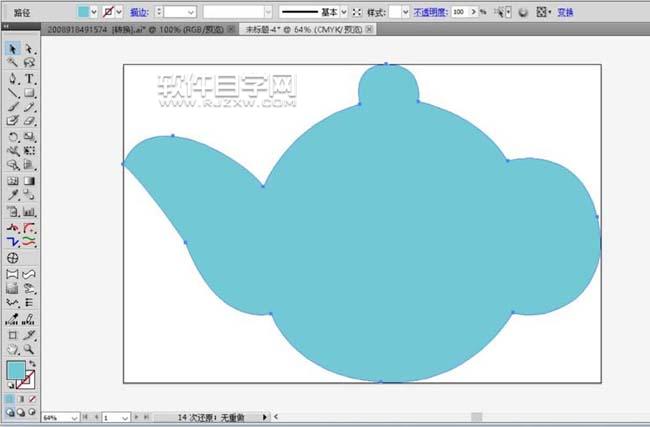The image size is (650, 427).
Task: Activate the Zoom magnifier tool
Action: pyautogui.click(x=29, y=349)
